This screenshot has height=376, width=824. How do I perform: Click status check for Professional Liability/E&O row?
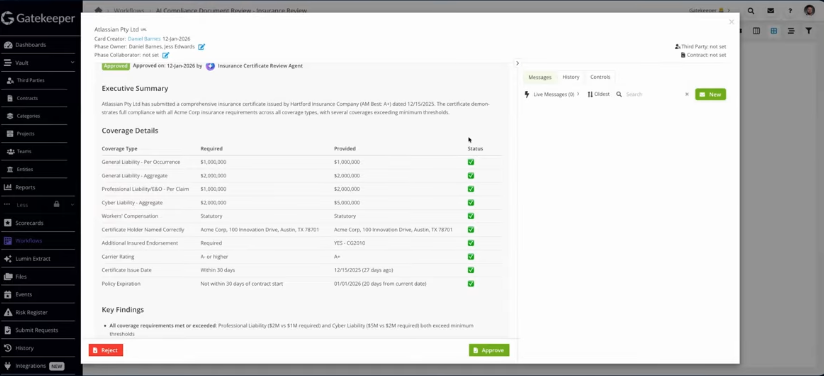click(x=471, y=189)
